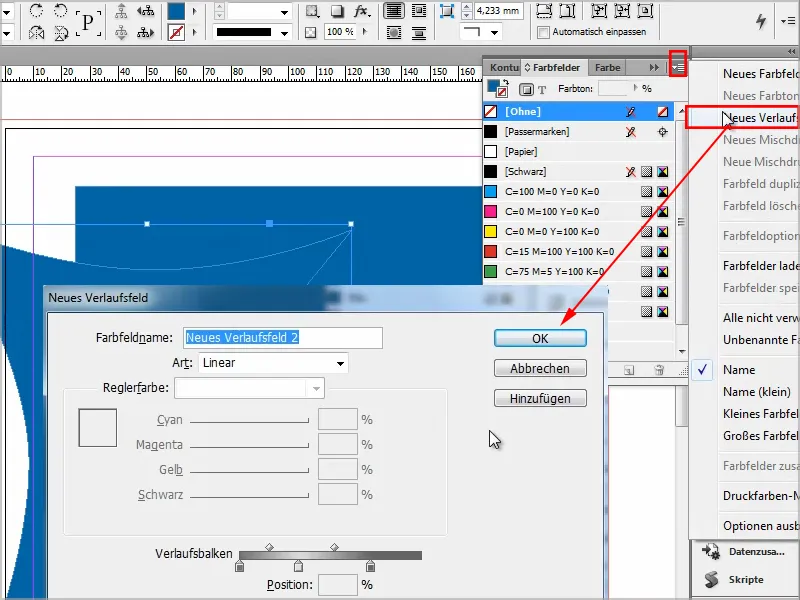Image resolution: width=800 pixels, height=600 pixels.
Task: Select the next object icon
Action: (145, 33)
